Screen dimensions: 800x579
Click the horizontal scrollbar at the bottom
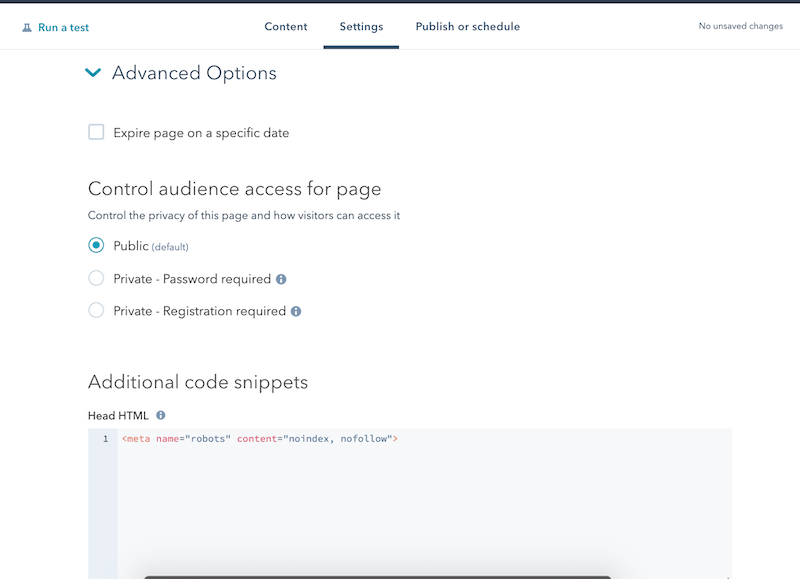tap(377, 576)
